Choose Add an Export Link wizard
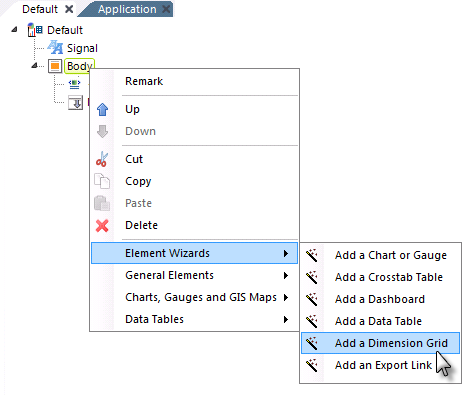 (x=381, y=365)
